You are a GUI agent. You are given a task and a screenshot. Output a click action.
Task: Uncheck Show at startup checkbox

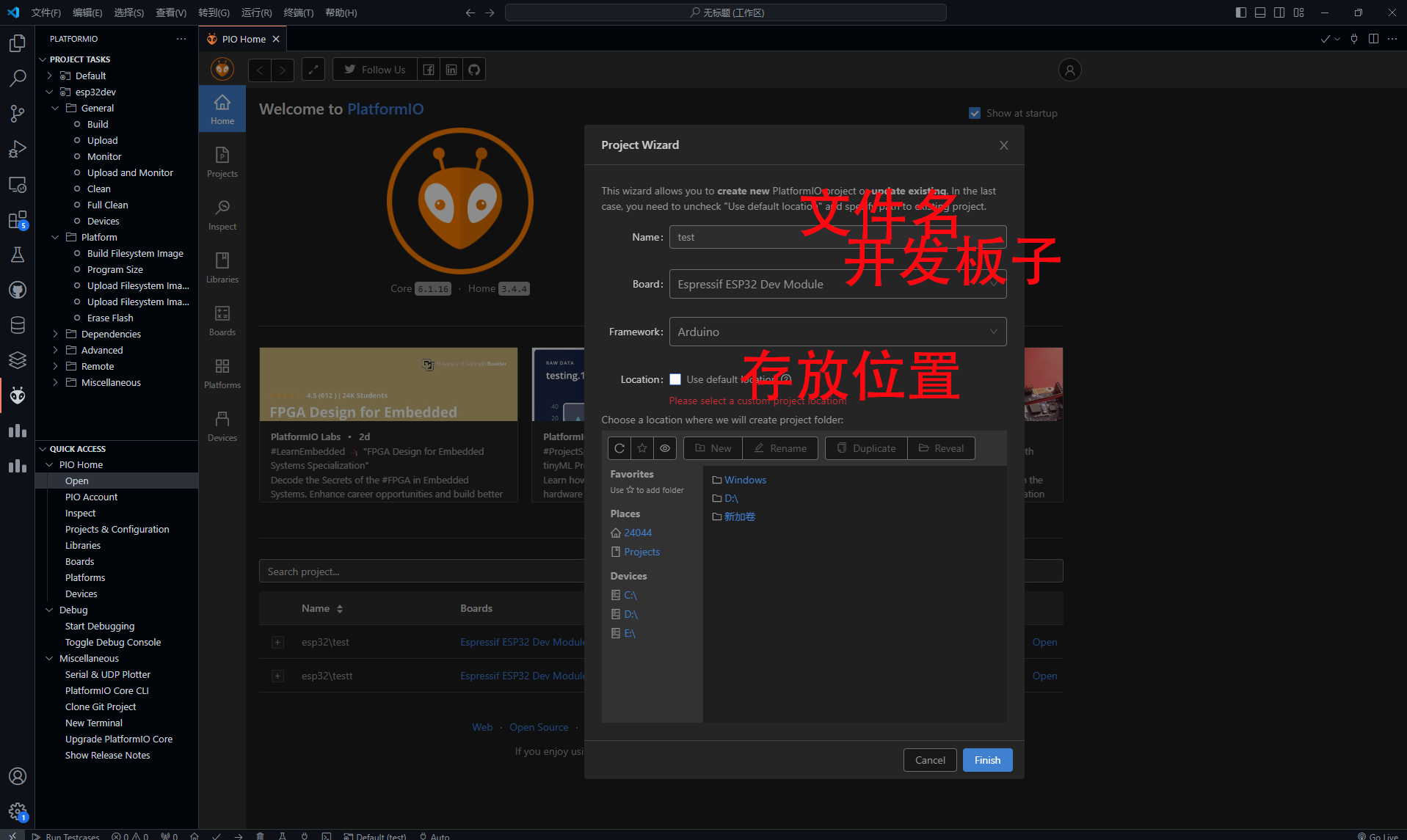pos(975,113)
